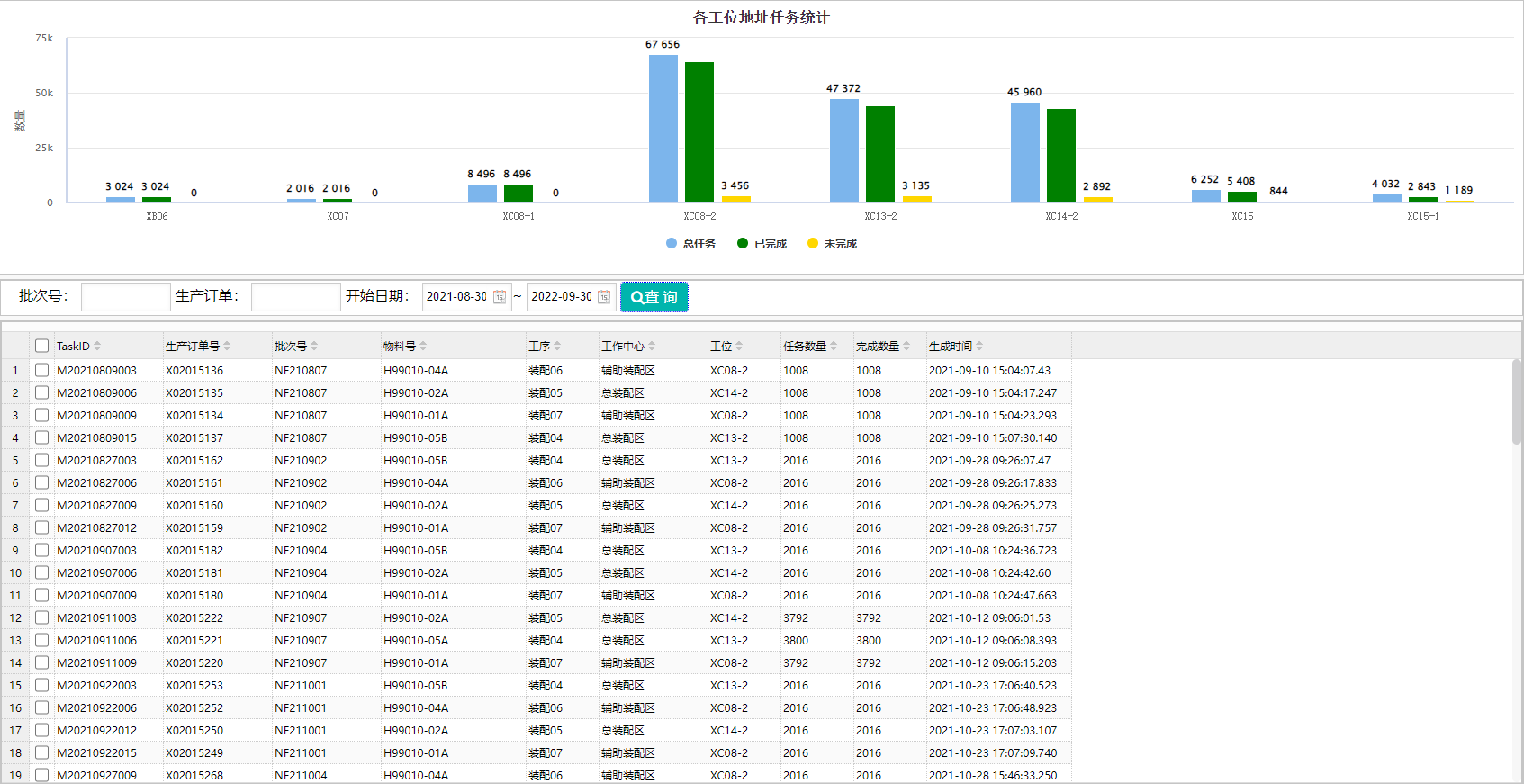Screen dimensions: 1524x784
Task: Sort by the 批次号 column arrows
Action: (x=314, y=346)
